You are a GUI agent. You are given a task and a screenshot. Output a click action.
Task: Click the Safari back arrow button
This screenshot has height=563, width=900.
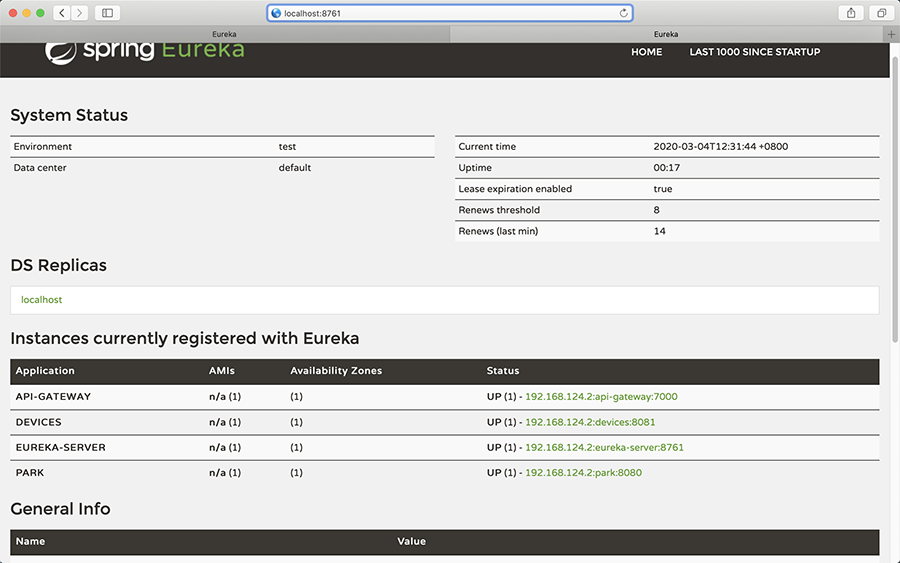61,13
